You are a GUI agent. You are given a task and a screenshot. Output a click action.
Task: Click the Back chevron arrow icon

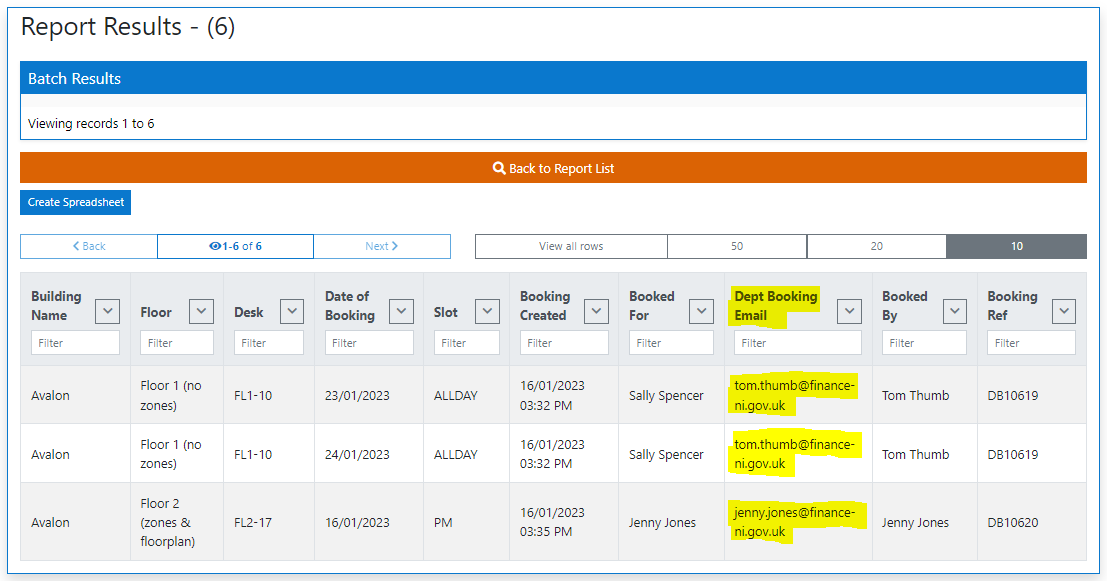pos(74,246)
